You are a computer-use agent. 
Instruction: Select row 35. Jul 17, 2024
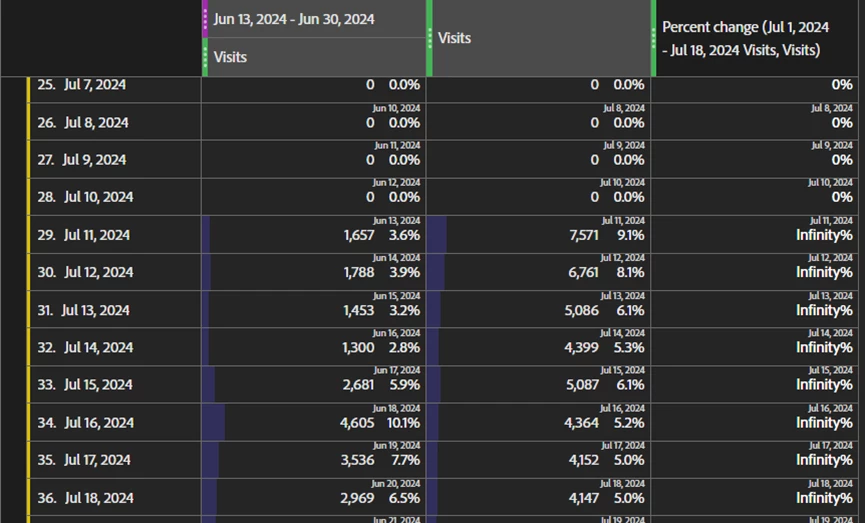pyautogui.click(x=115, y=460)
